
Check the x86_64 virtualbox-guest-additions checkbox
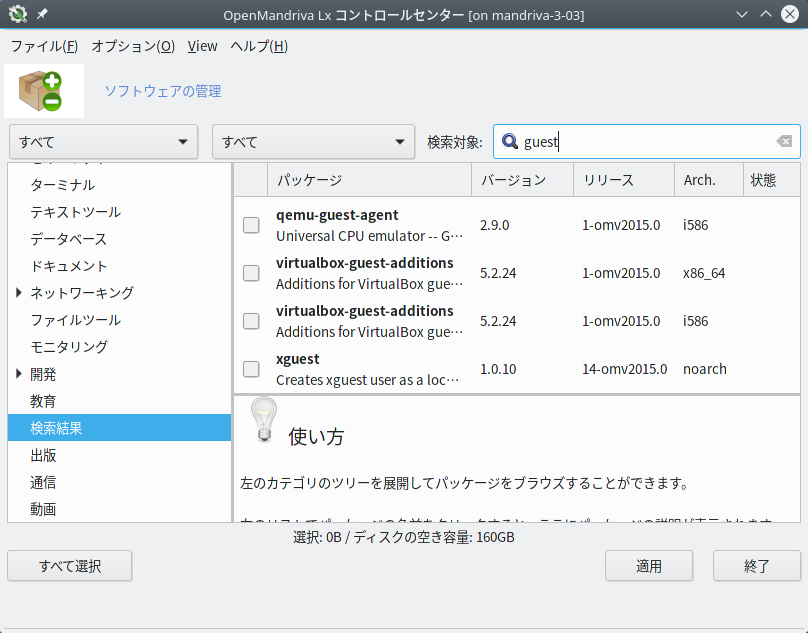251,273
